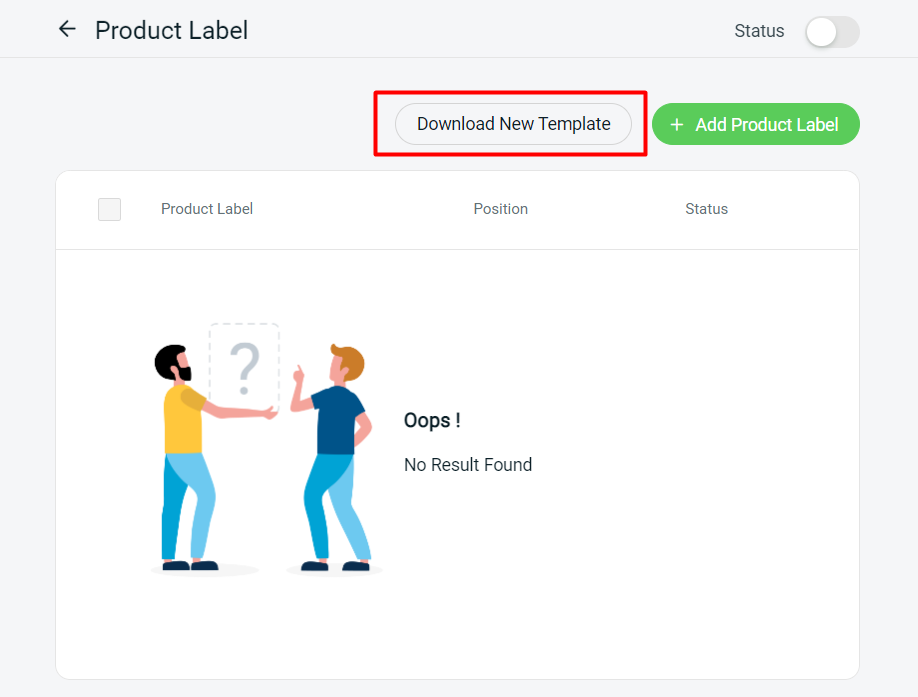This screenshot has width=918, height=697.
Task: Click the Product Label column header
Action: click(206, 209)
